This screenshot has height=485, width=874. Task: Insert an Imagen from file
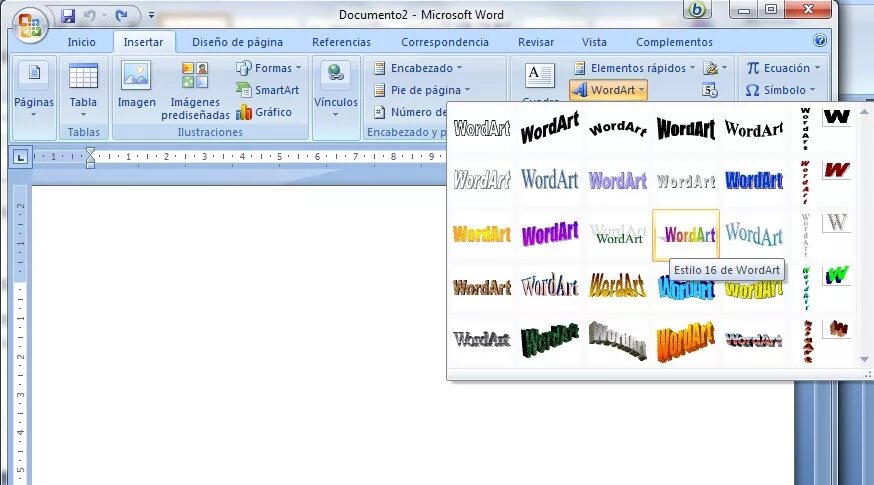click(x=137, y=85)
